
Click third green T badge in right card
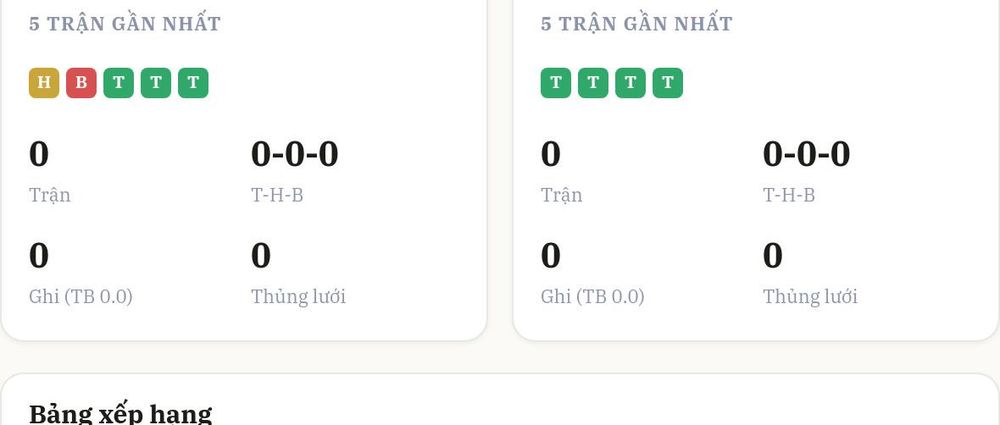pos(631,83)
